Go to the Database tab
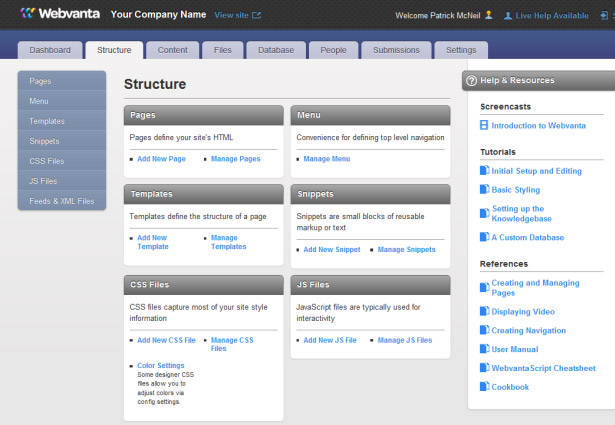Viewport: 615px width, 425px height. (276, 50)
